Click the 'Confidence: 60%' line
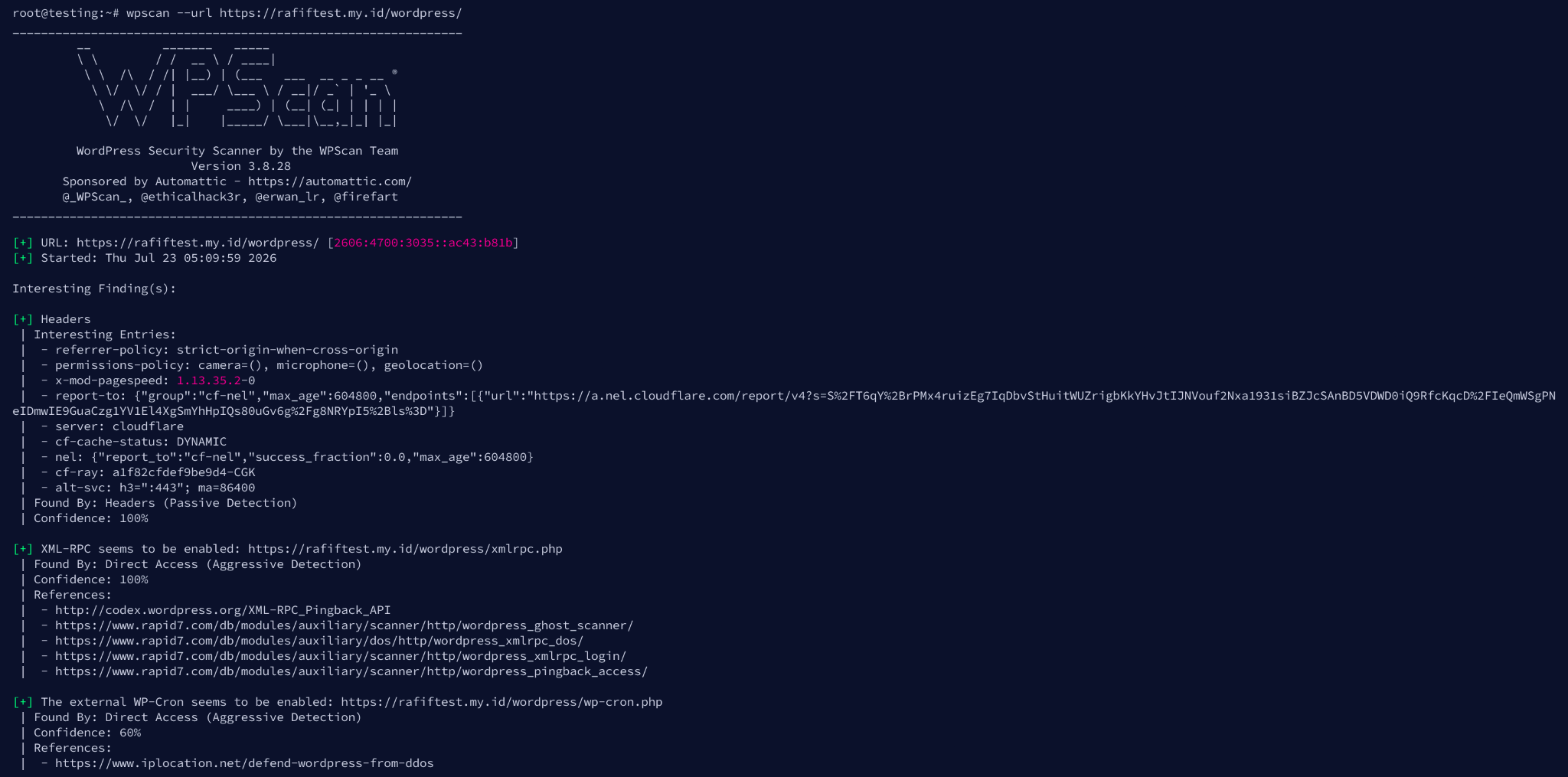 [87, 733]
